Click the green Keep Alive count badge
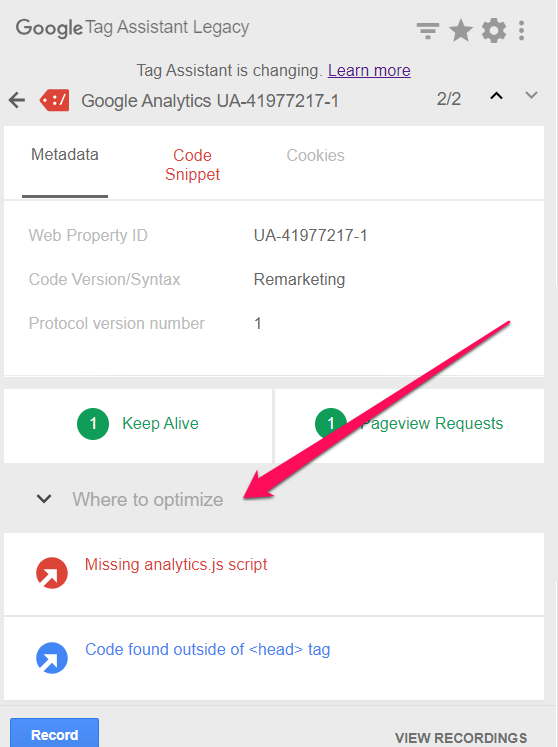 pos(93,424)
